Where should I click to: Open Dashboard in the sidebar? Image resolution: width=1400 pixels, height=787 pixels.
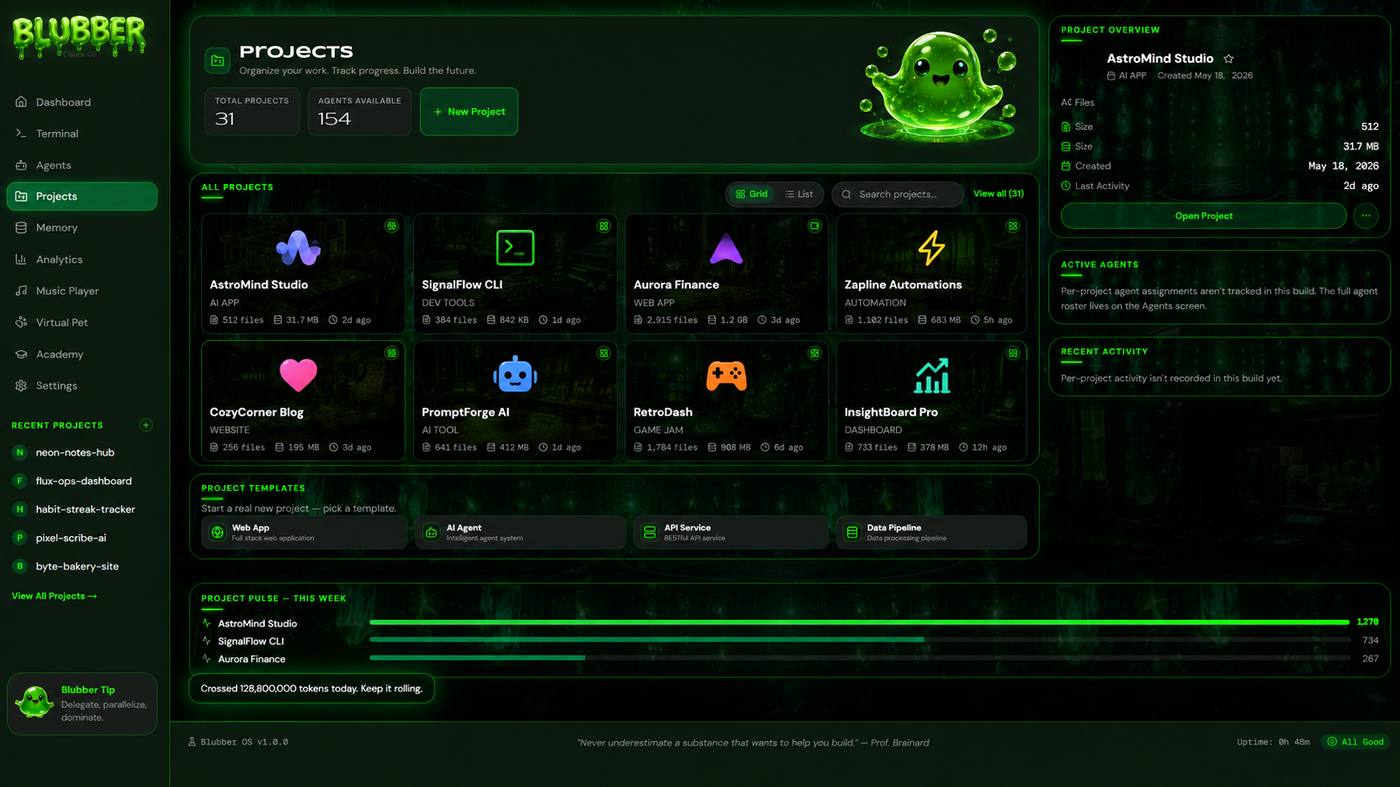click(x=82, y=102)
